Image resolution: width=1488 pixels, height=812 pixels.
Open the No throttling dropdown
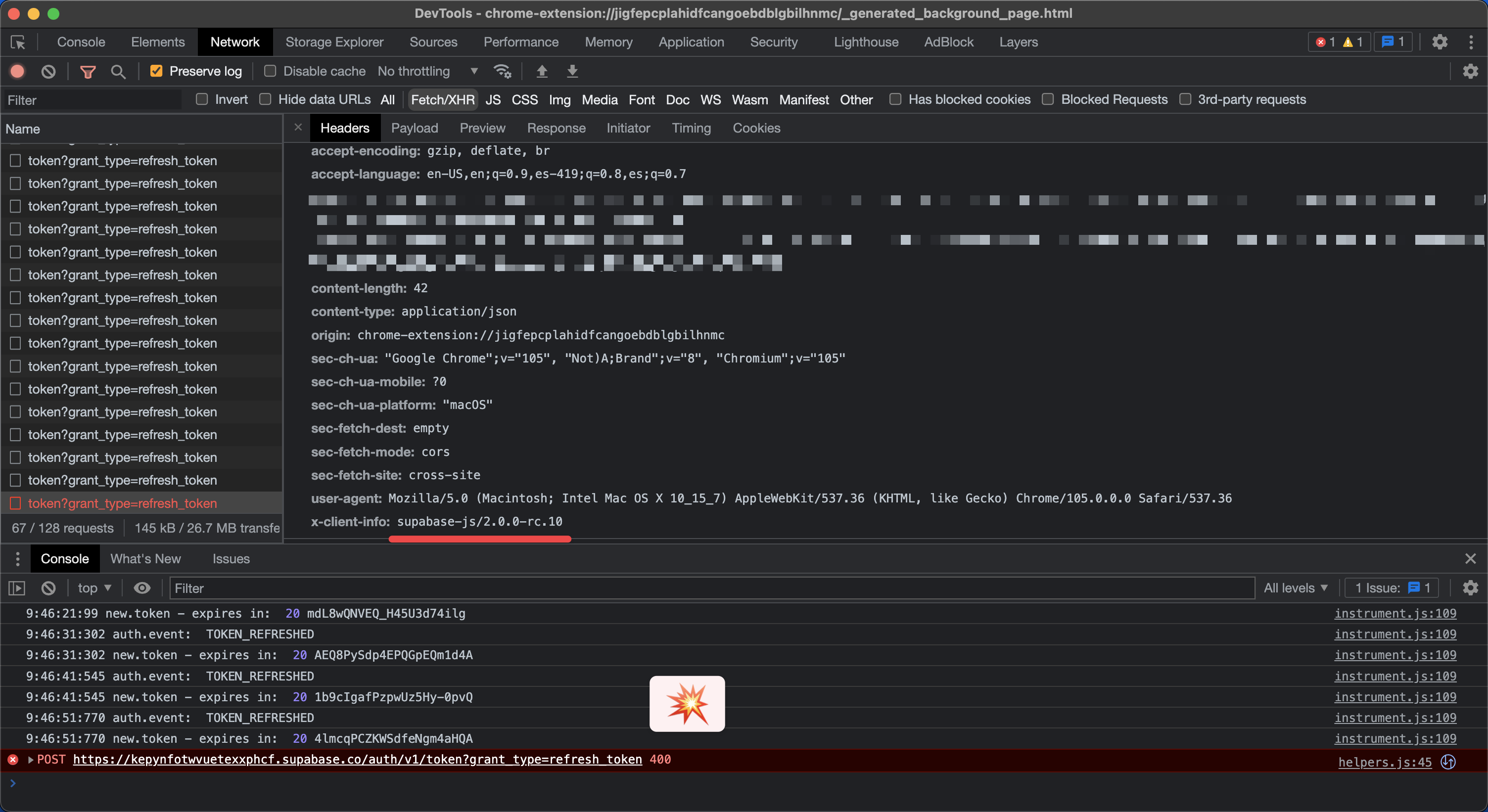[x=427, y=71]
